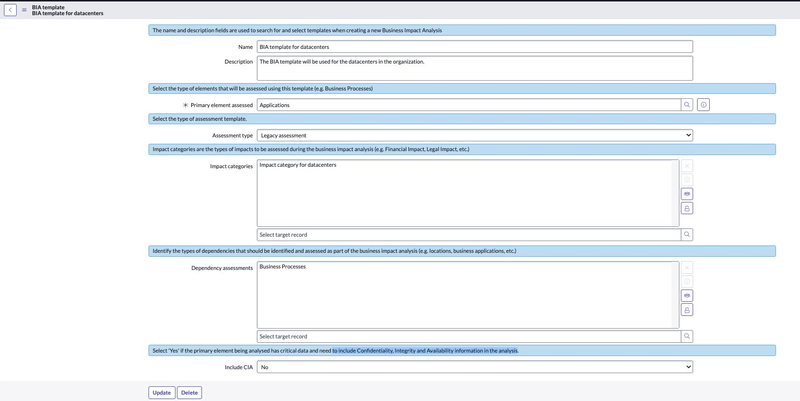Edit the Name field
This screenshot has height=401, width=800.
point(474,46)
